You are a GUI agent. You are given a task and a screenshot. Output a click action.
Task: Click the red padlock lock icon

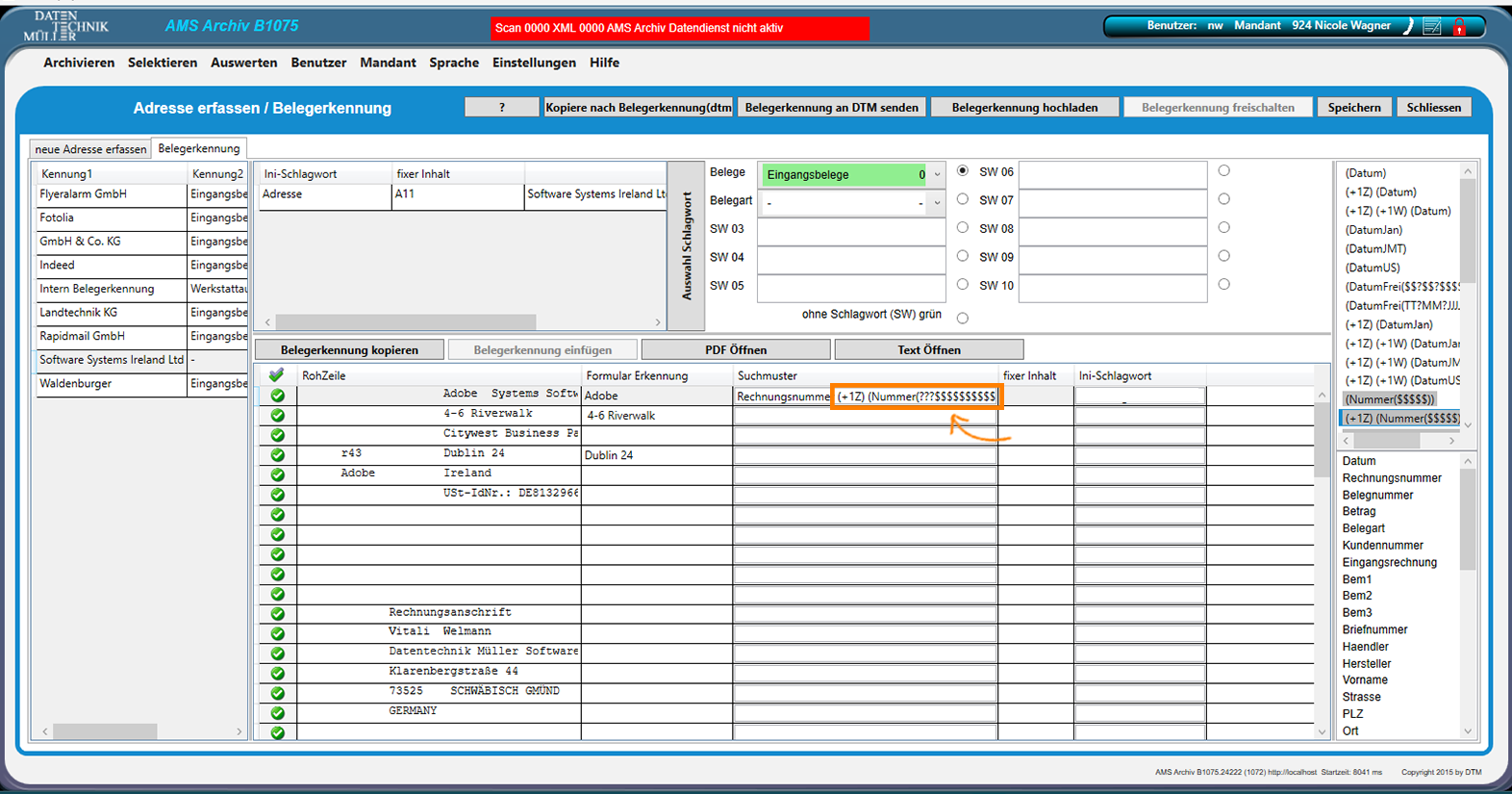tap(1459, 27)
